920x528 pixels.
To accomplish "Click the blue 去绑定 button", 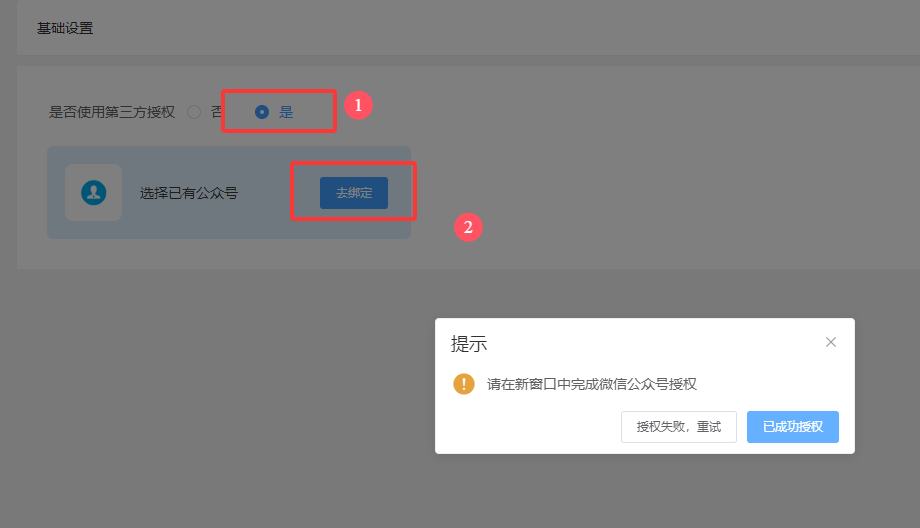I will pyautogui.click(x=354, y=192).
